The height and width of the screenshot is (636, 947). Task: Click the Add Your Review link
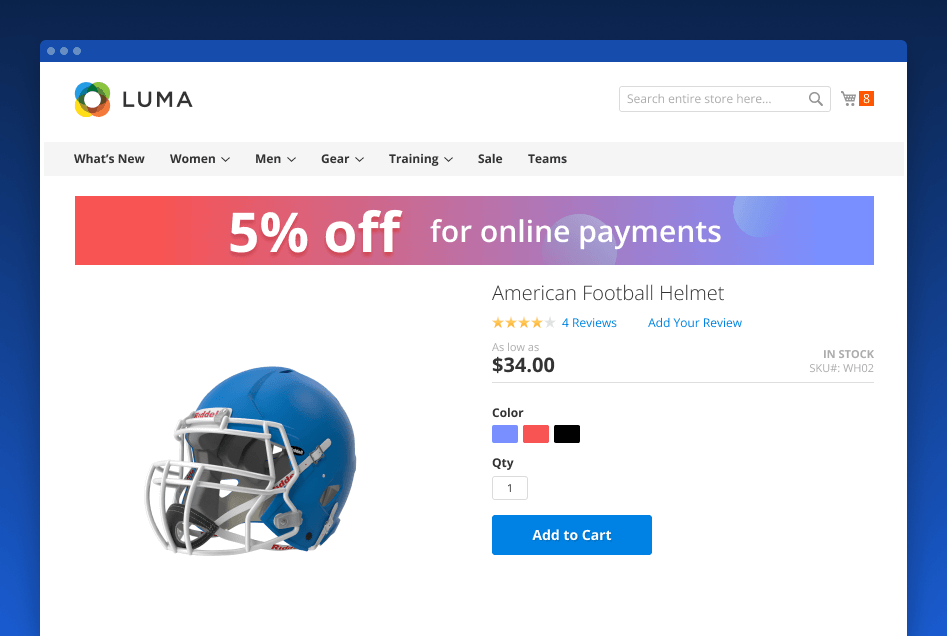695,323
